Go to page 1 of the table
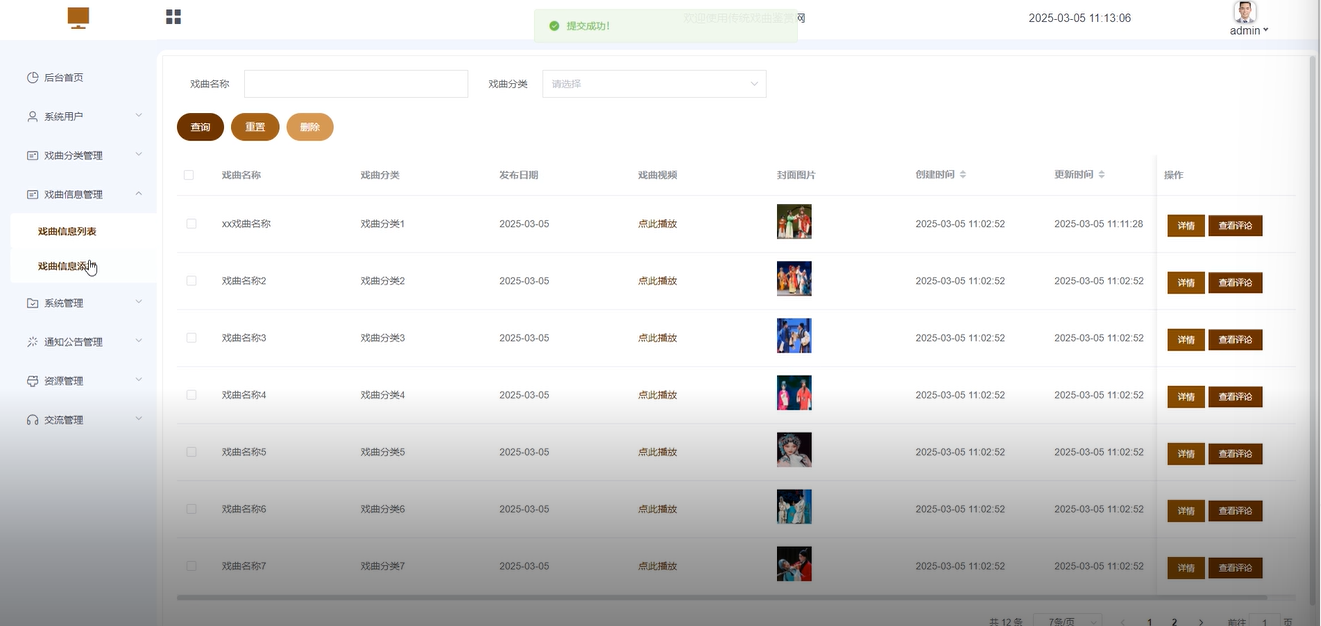The width and height of the screenshot is (1321, 626). pyautogui.click(x=1149, y=621)
